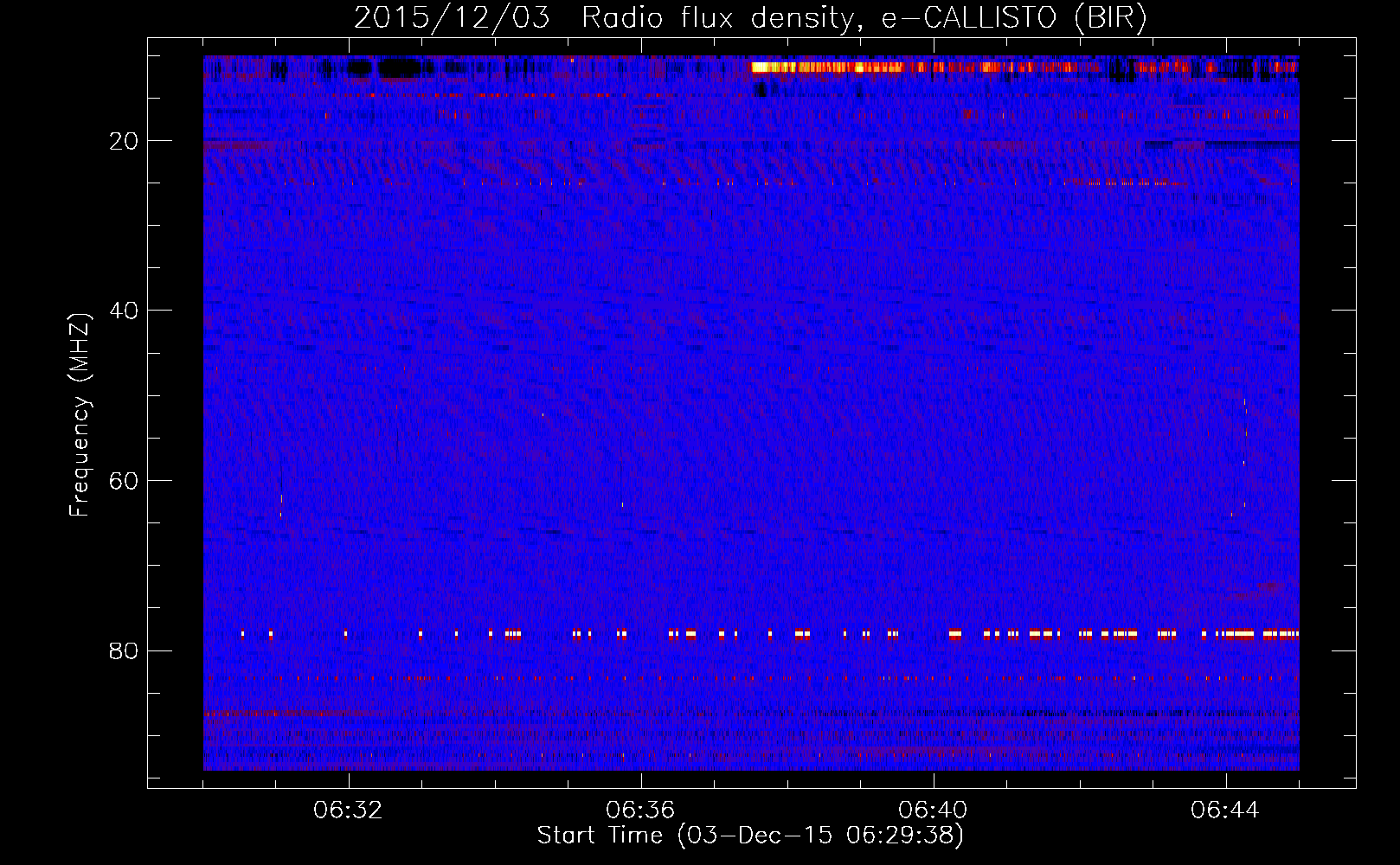The width and height of the screenshot is (1400, 865).
Task: Click the 'Frequency (MHZ)' axis label
Action: point(79,415)
